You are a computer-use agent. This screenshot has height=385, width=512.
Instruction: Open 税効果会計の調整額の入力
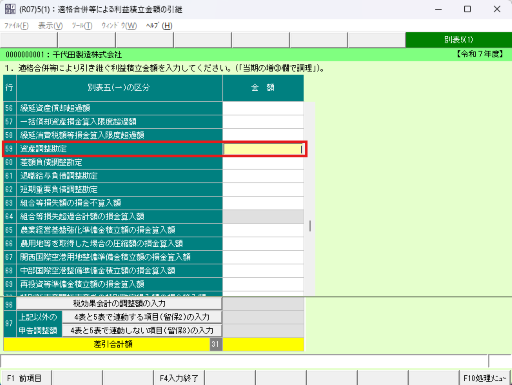click(x=119, y=304)
